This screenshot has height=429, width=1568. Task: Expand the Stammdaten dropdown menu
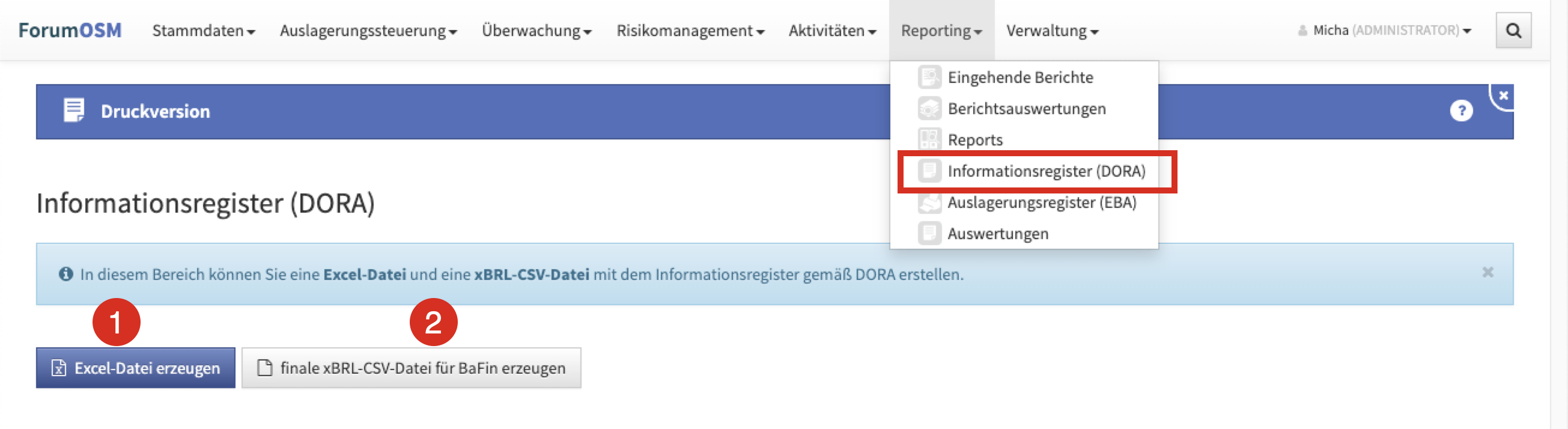[203, 31]
